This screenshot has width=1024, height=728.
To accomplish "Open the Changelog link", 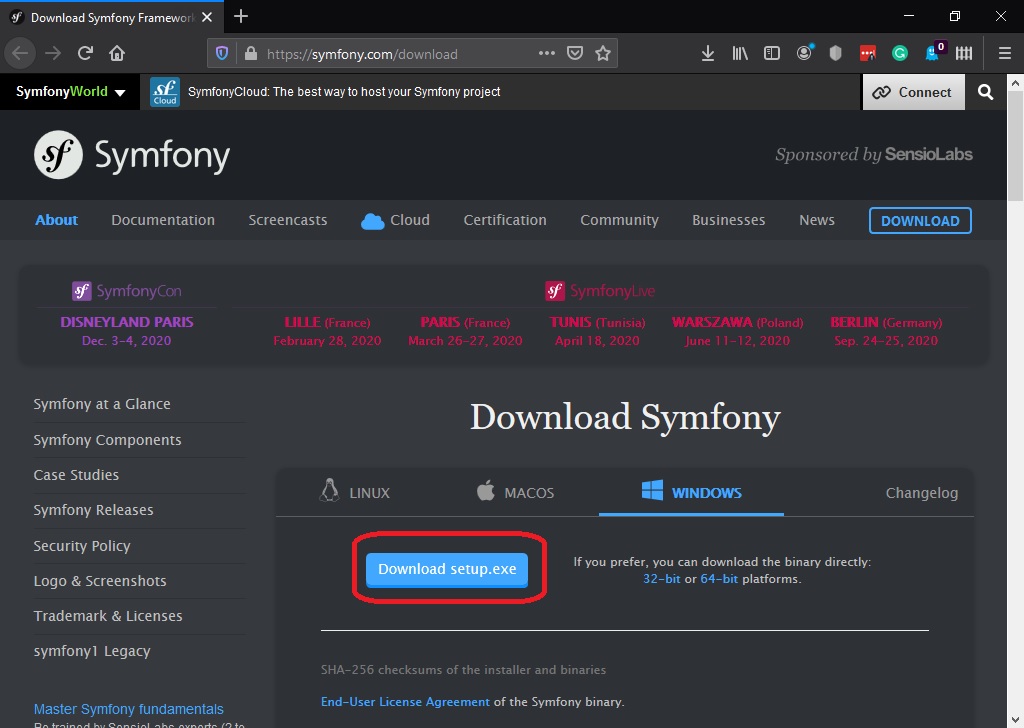I will click(x=921, y=493).
